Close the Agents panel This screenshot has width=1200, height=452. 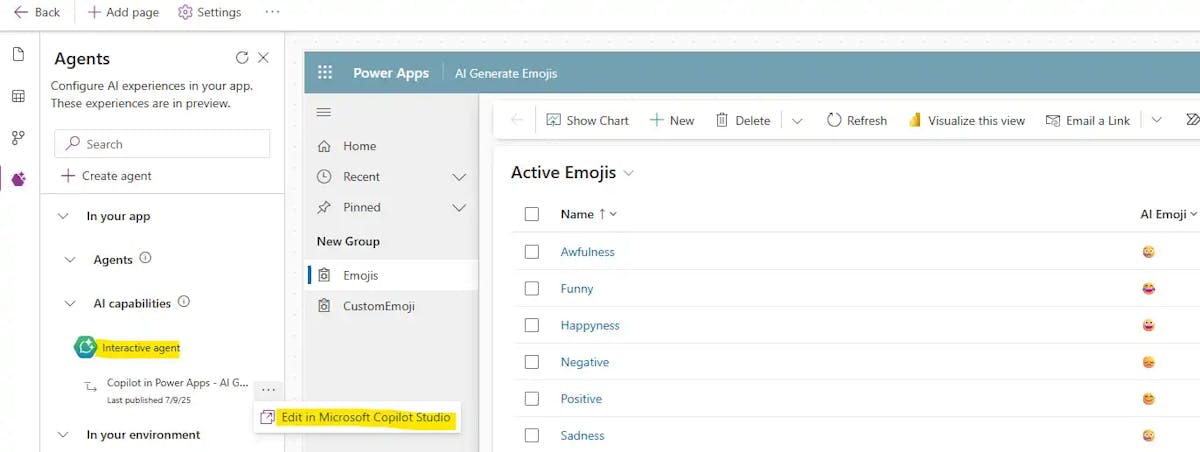(263, 58)
